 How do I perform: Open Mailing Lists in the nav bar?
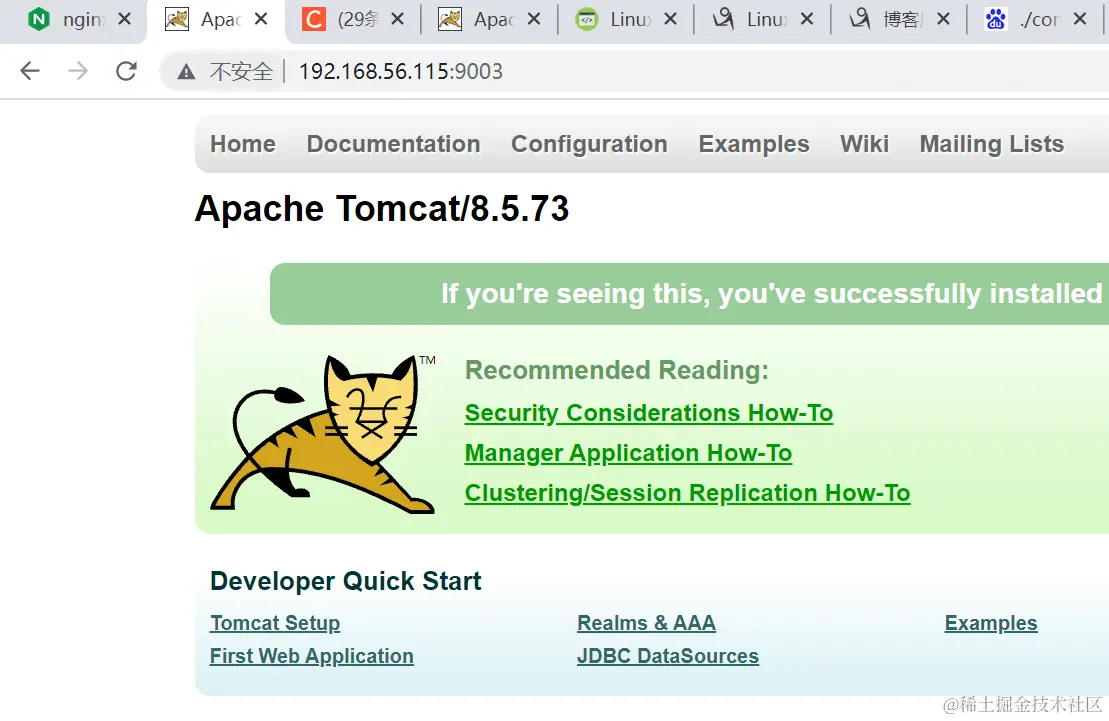(992, 144)
